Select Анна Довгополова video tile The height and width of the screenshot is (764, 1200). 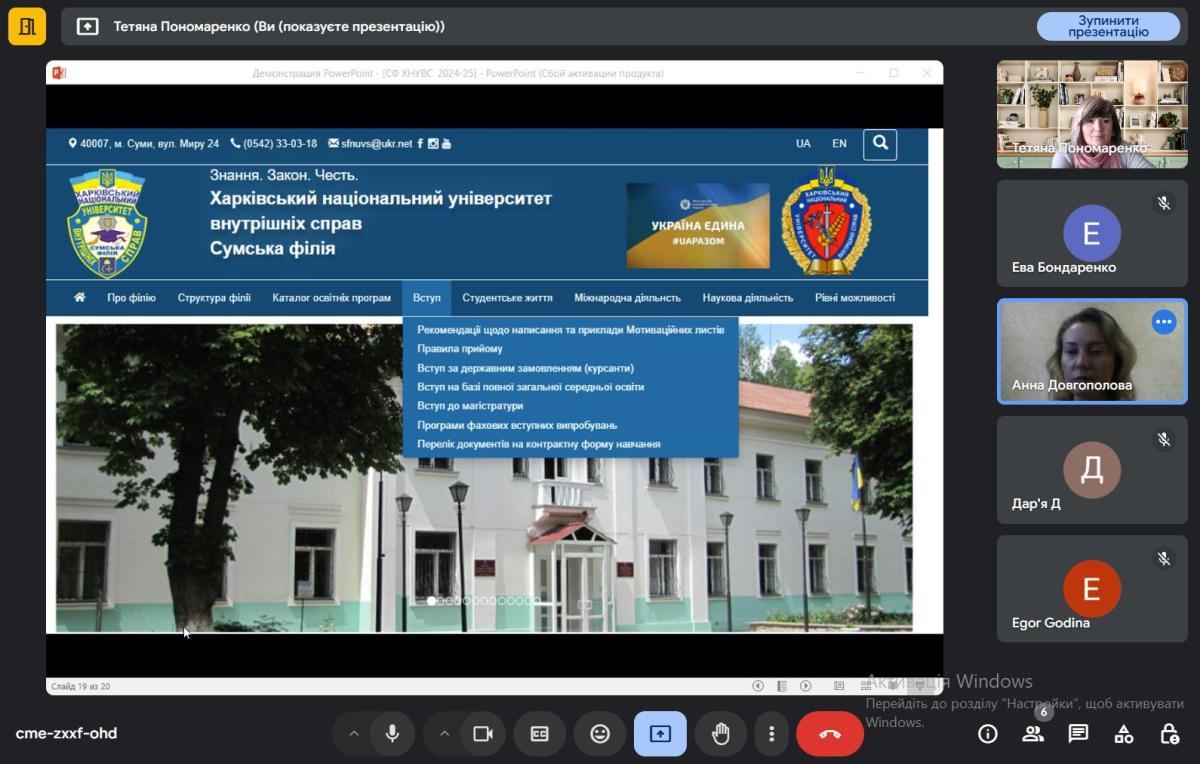(1092, 351)
